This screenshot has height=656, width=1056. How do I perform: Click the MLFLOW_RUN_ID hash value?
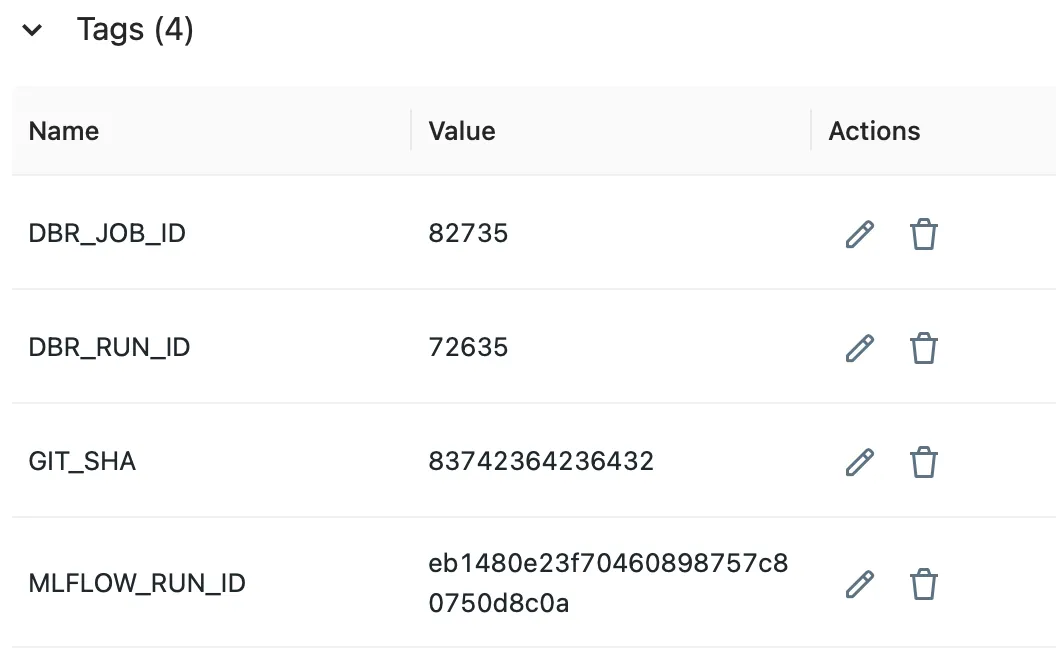[x=608, y=583]
